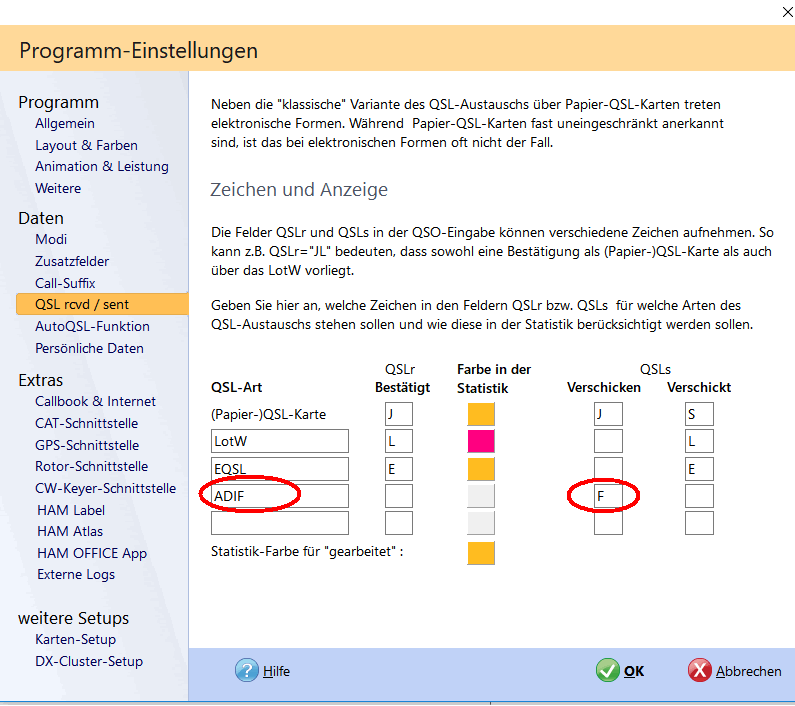795x706 pixels.
Task: Open AutoQSL-Funktion settings
Action: click(92, 326)
